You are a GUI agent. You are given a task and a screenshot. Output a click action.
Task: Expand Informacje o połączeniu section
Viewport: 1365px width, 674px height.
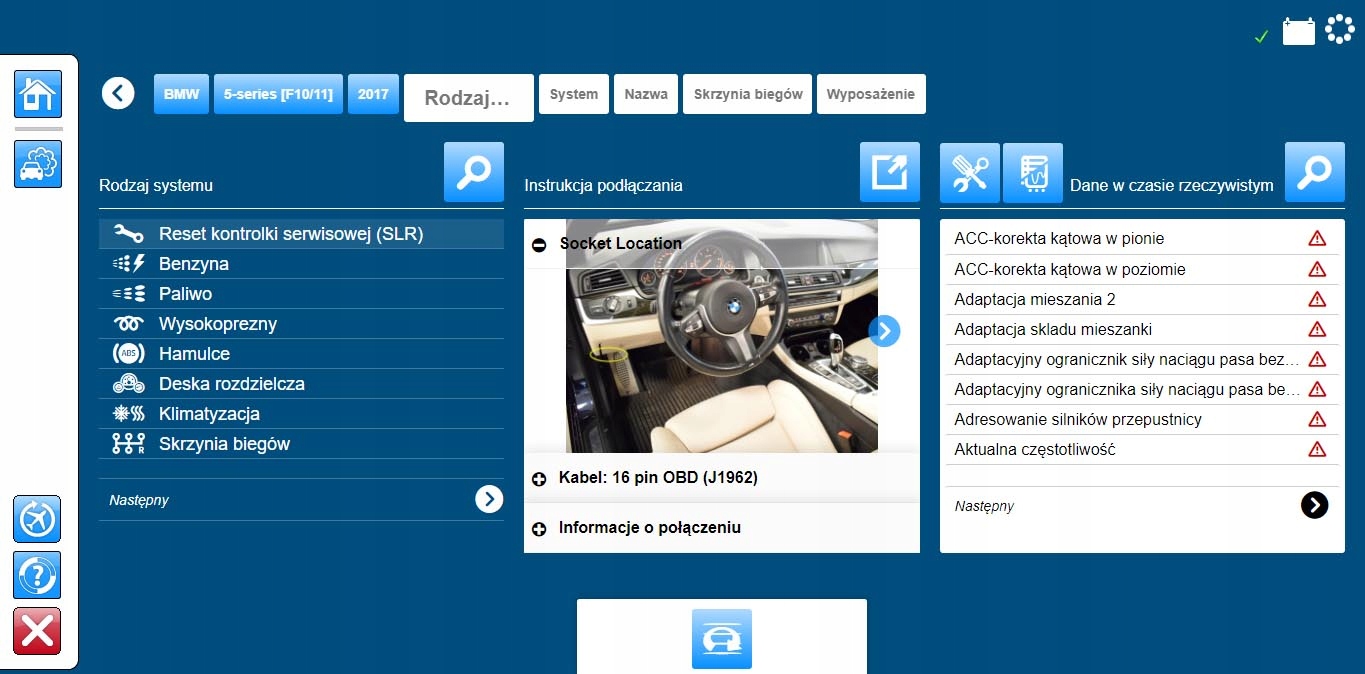540,528
